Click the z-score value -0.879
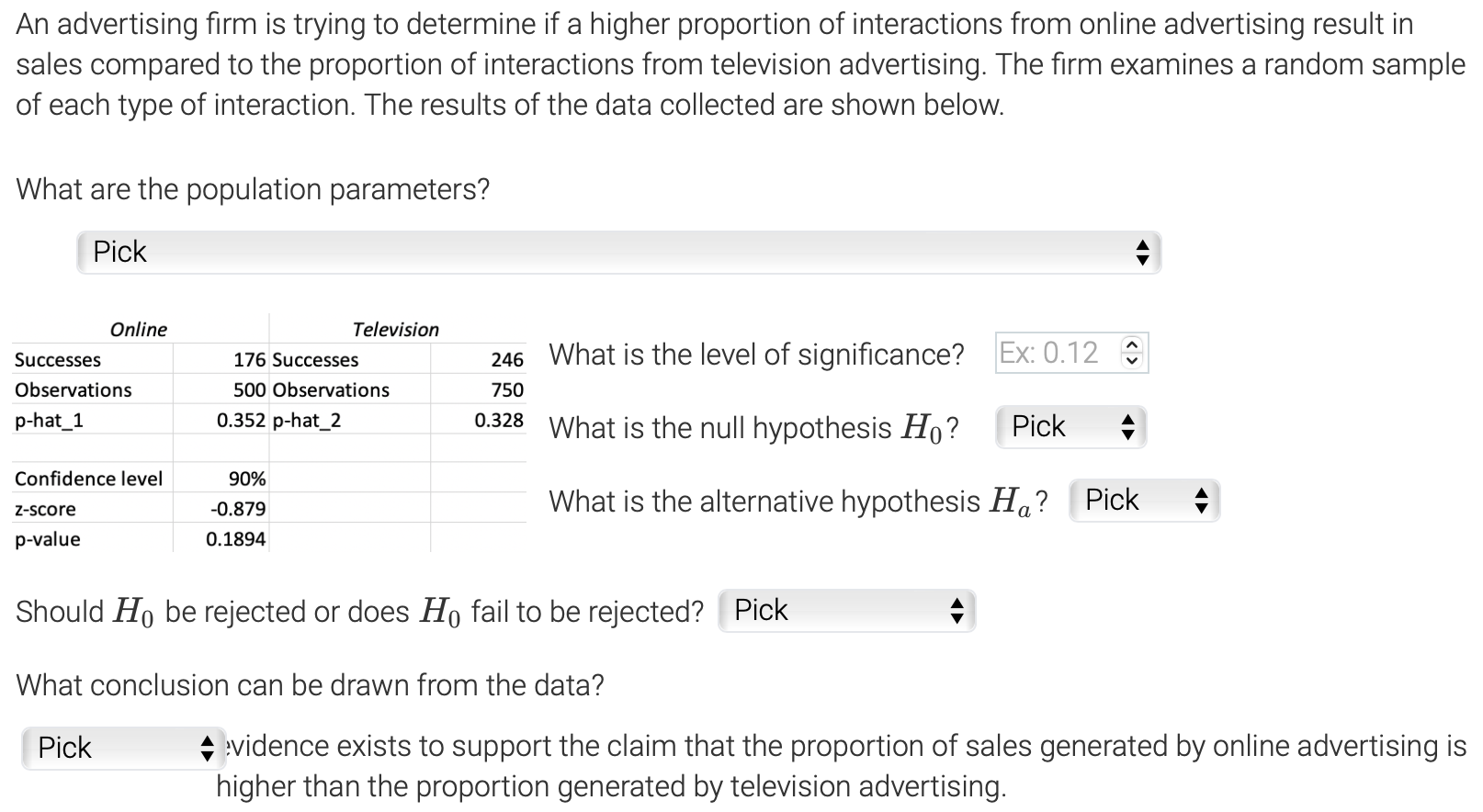The height and width of the screenshot is (812, 1483). (239, 508)
